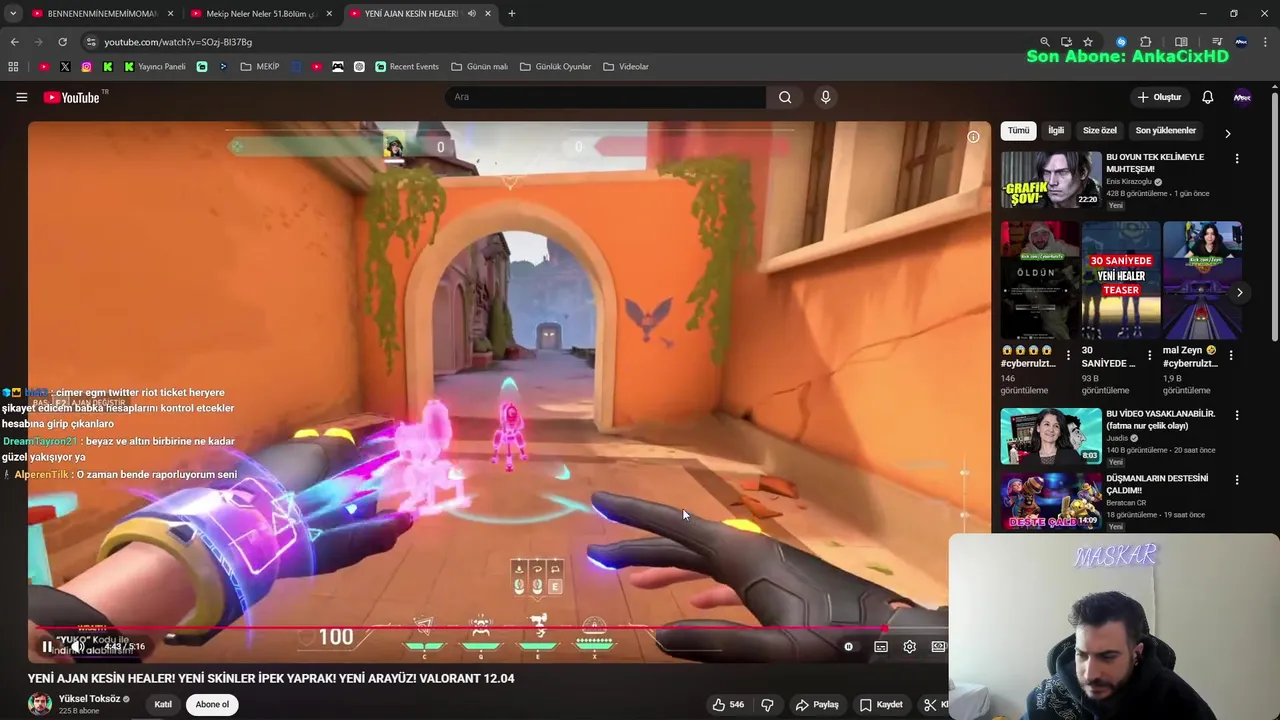The width and height of the screenshot is (1280, 720).
Task: Open the Yayıncı Paneli bookmark
Action: [x=155, y=67]
